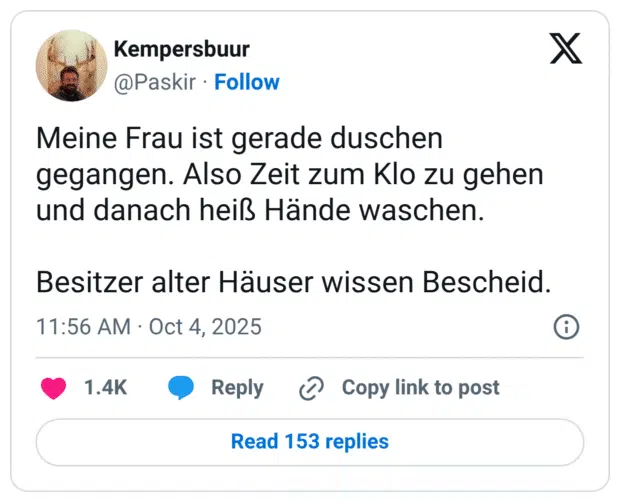
Task: Click the line "Meine Frau ist gerade duschen"
Action: coord(239,137)
